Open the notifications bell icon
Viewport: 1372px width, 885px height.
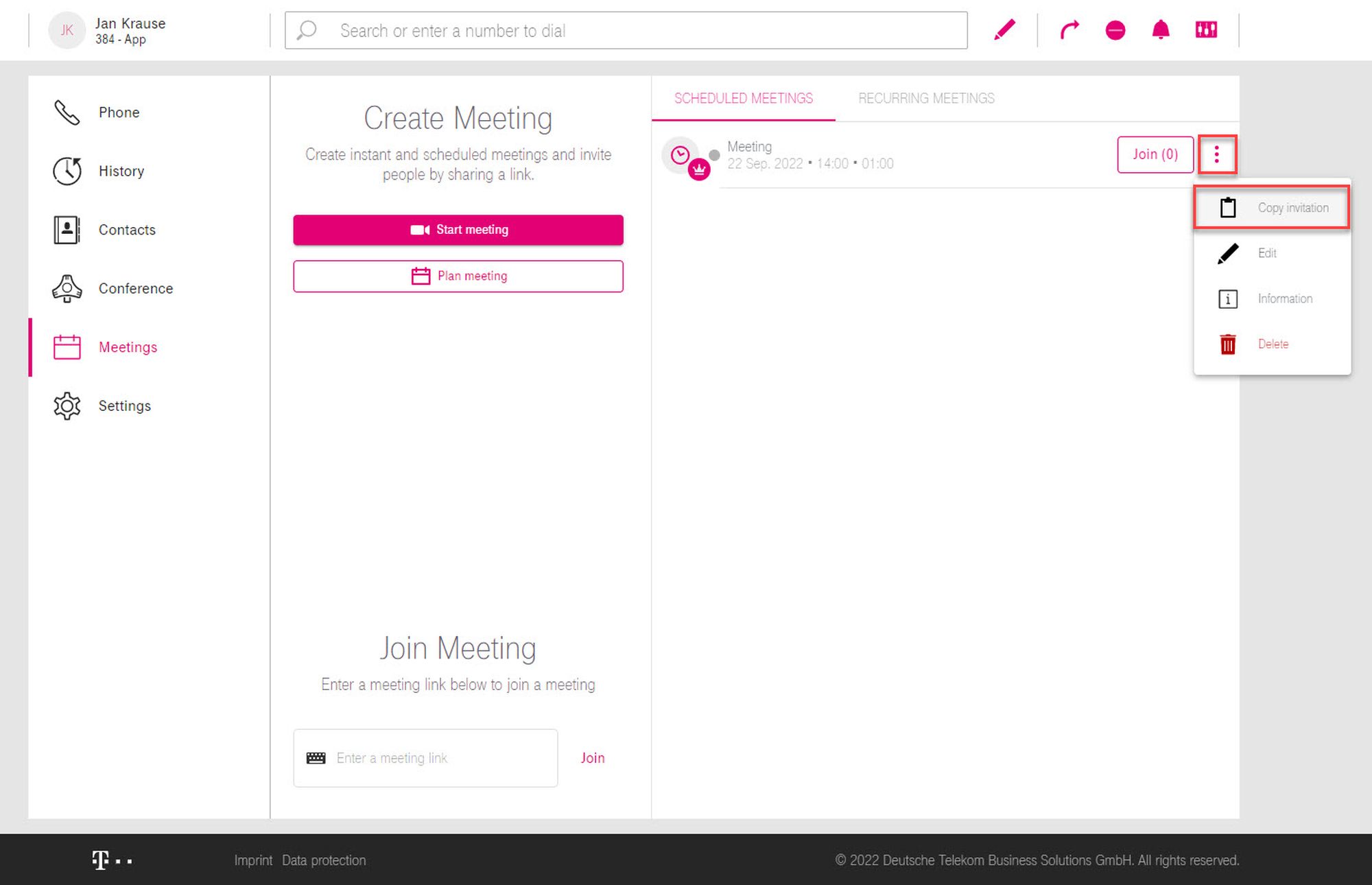(1161, 30)
